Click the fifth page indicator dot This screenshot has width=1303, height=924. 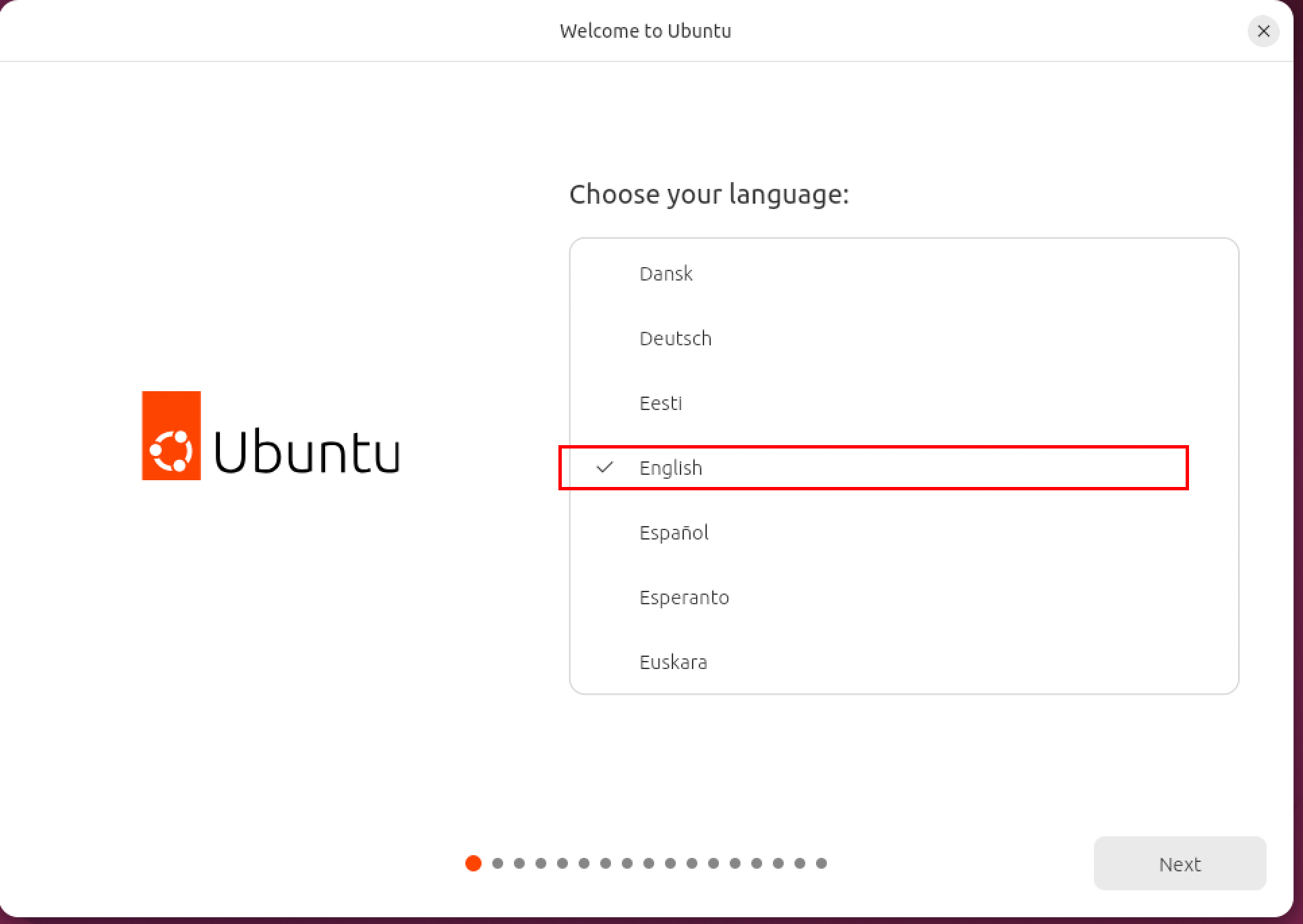pyautogui.click(x=562, y=863)
